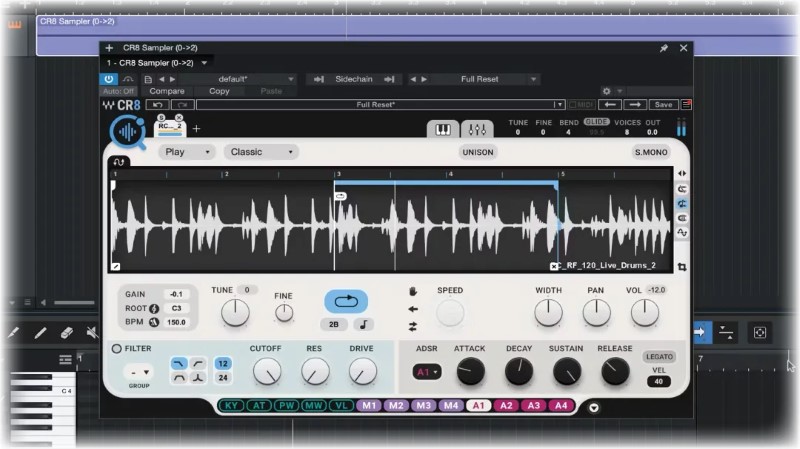Select the M1 modulation tab
Screen dimensions: 800x449
click(x=369, y=406)
